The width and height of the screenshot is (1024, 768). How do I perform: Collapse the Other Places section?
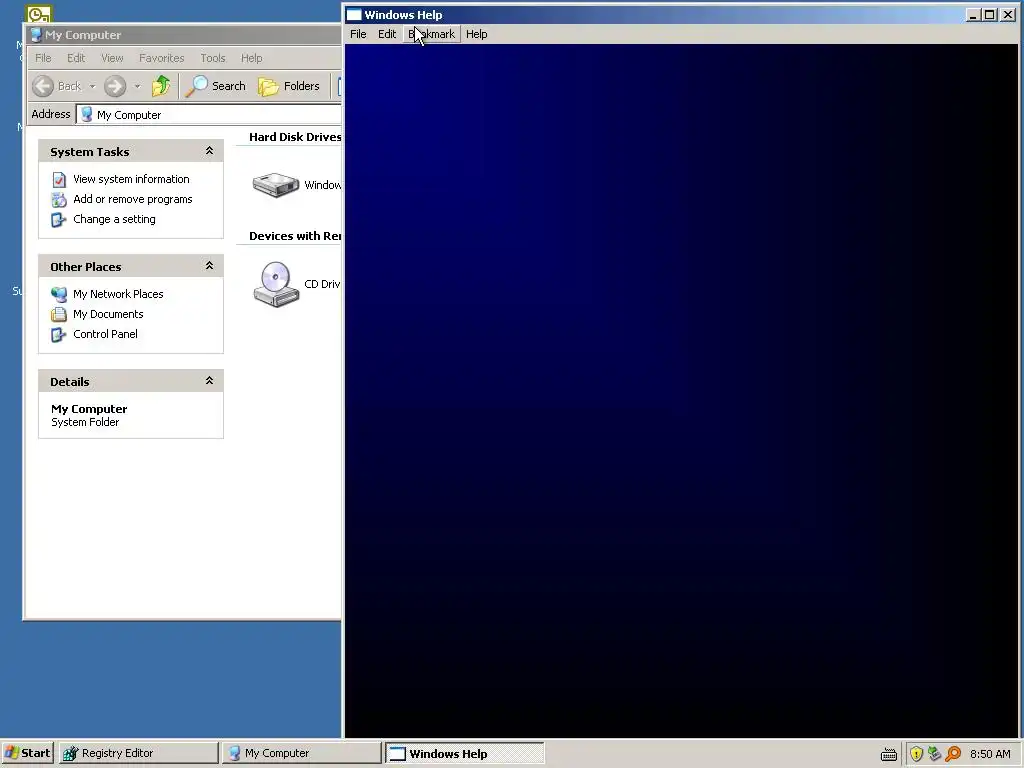click(209, 266)
